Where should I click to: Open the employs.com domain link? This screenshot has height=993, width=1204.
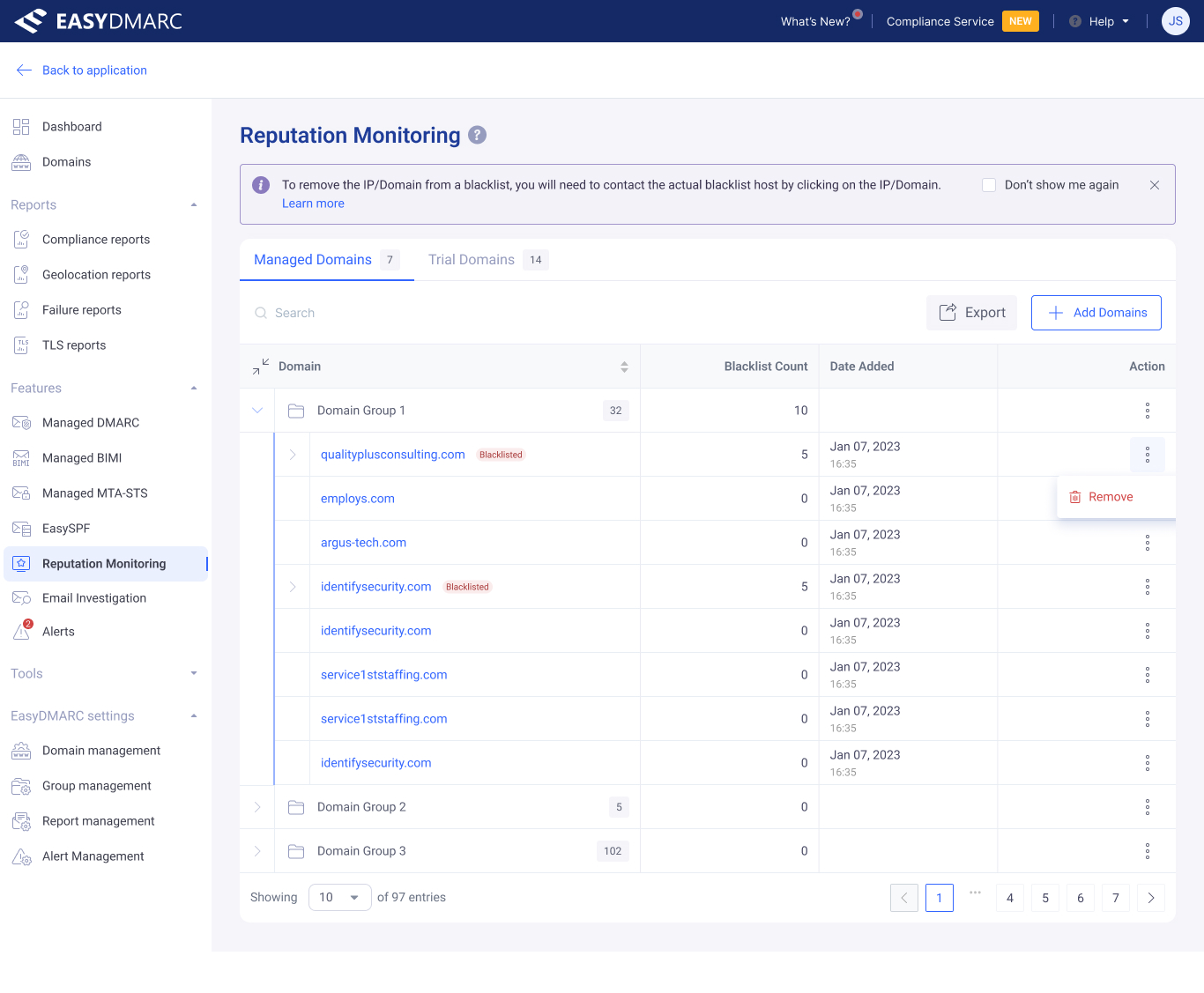coord(358,499)
